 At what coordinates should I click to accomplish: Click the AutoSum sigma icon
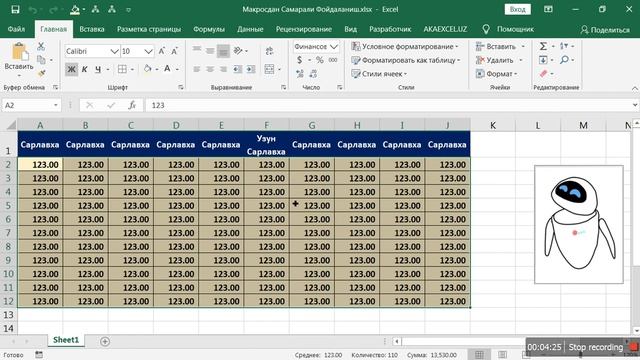pos(543,46)
